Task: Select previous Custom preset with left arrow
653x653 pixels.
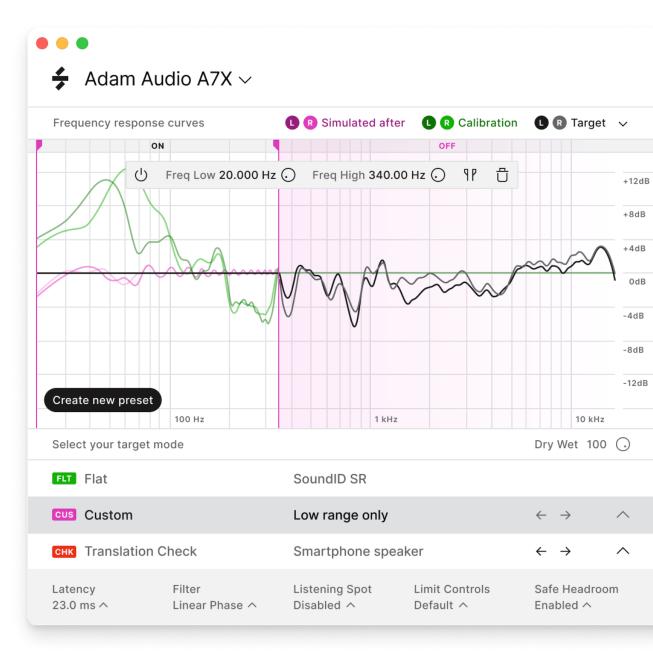Action: [541, 515]
